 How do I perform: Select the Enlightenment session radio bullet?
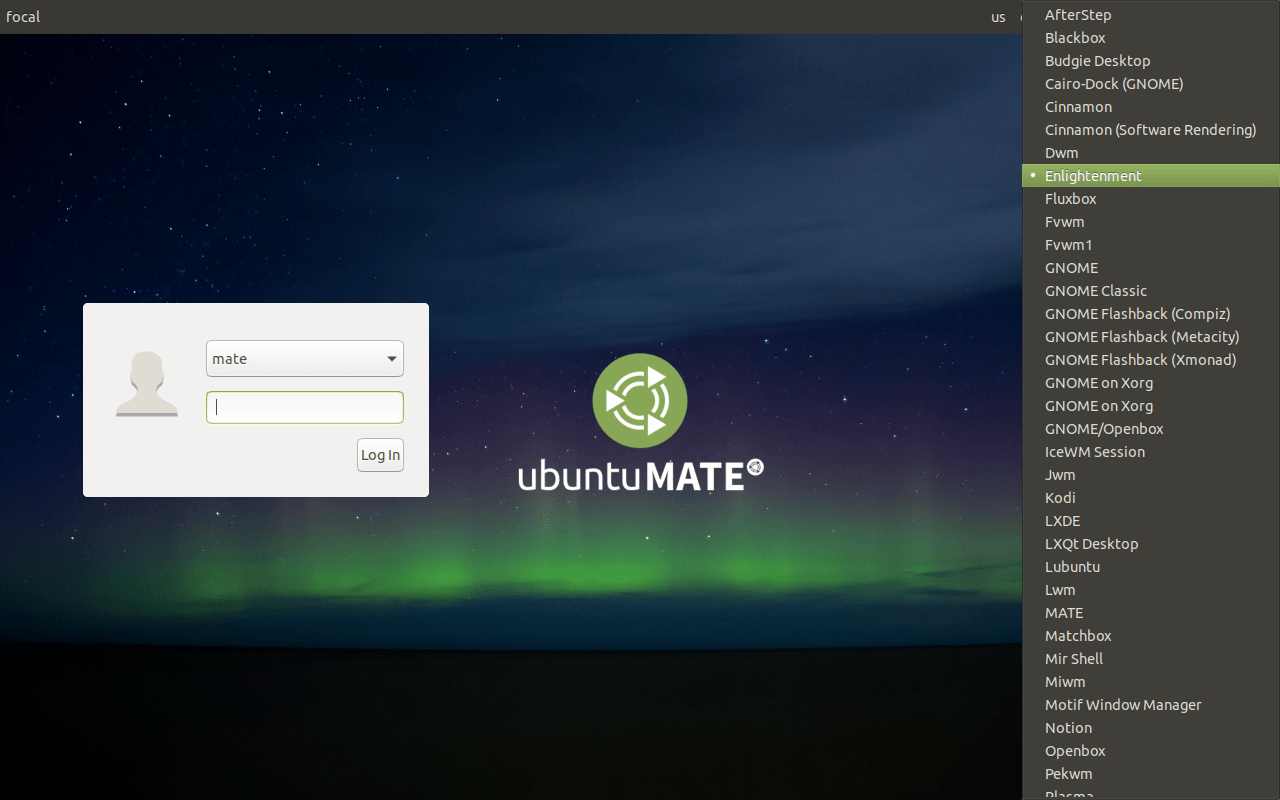pos(1031,175)
